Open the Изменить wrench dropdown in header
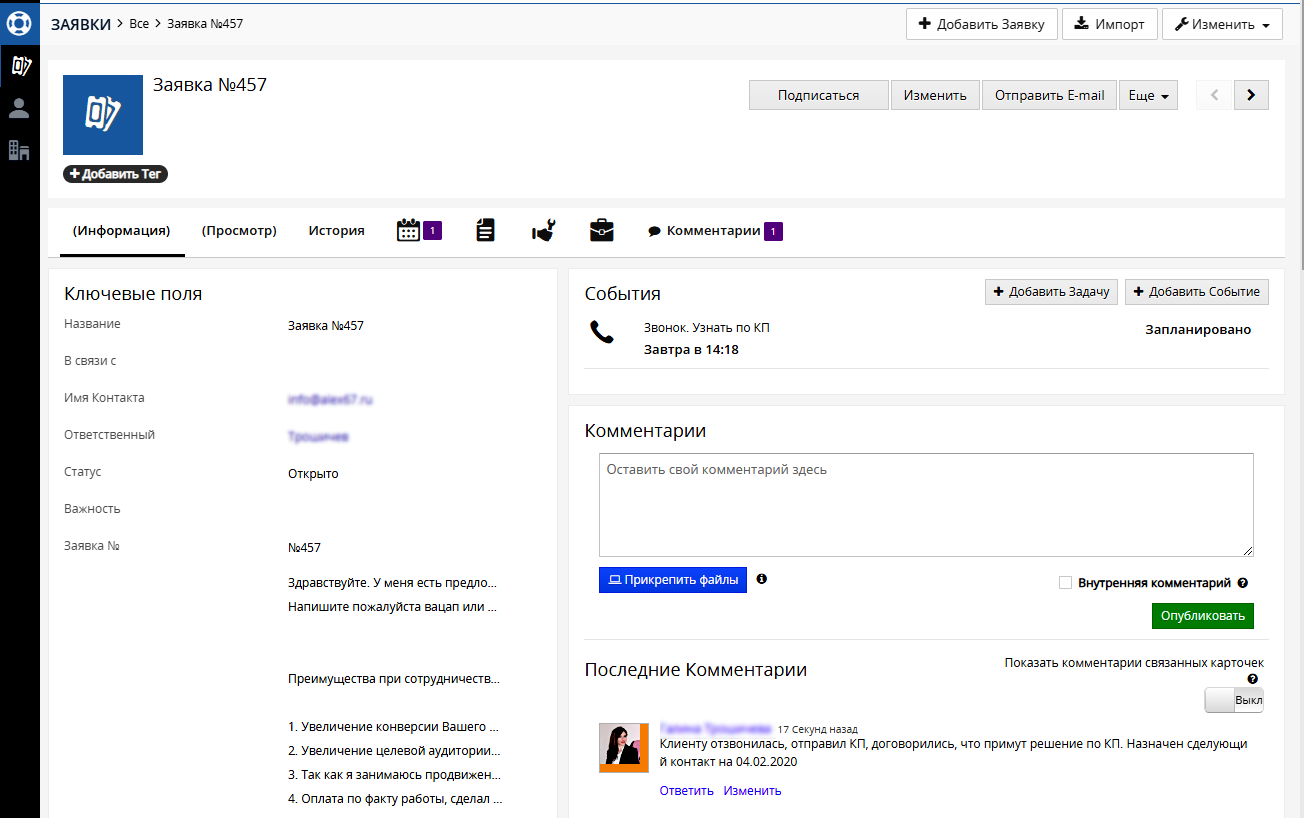 (x=1221, y=24)
